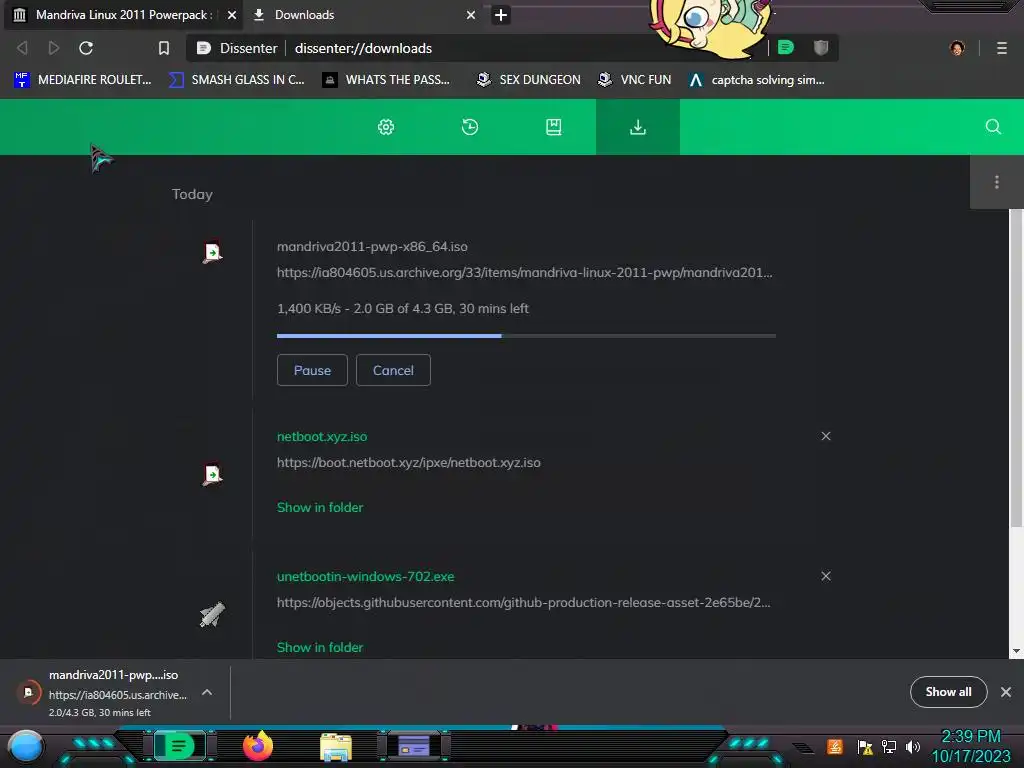Image resolution: width=1024 pixels, height=768 pixels.
Task: Click the page vertical scrollbar
Action: [x=1016, y=368]
